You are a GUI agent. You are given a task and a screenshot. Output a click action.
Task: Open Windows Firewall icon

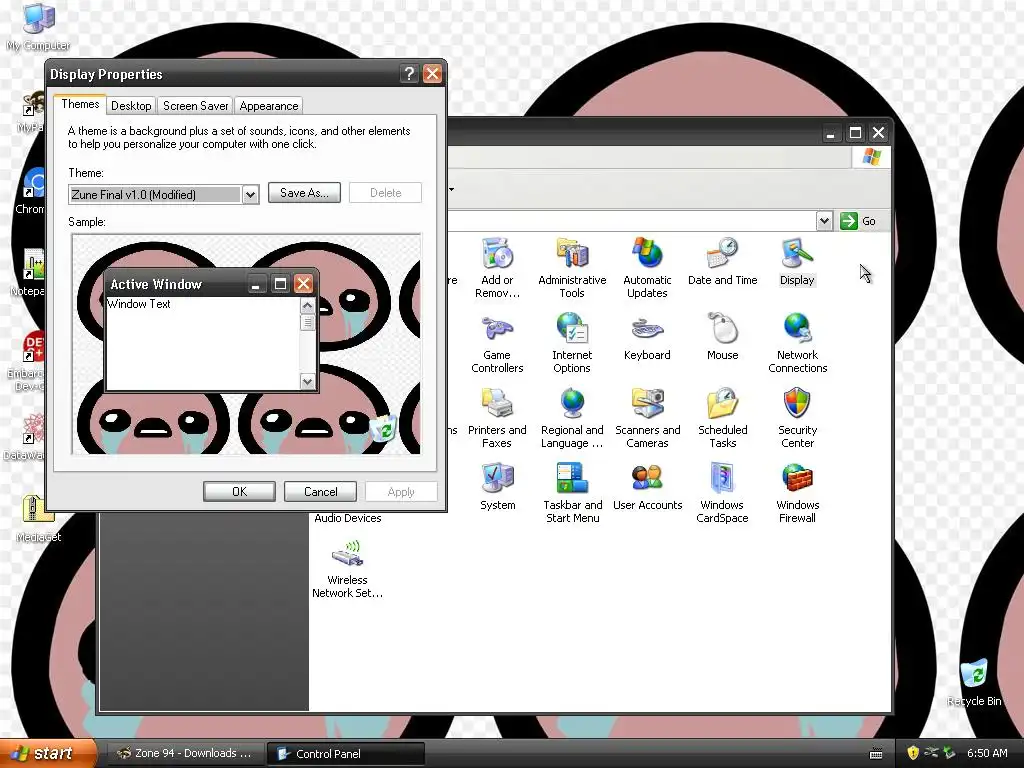pos(797,492)
